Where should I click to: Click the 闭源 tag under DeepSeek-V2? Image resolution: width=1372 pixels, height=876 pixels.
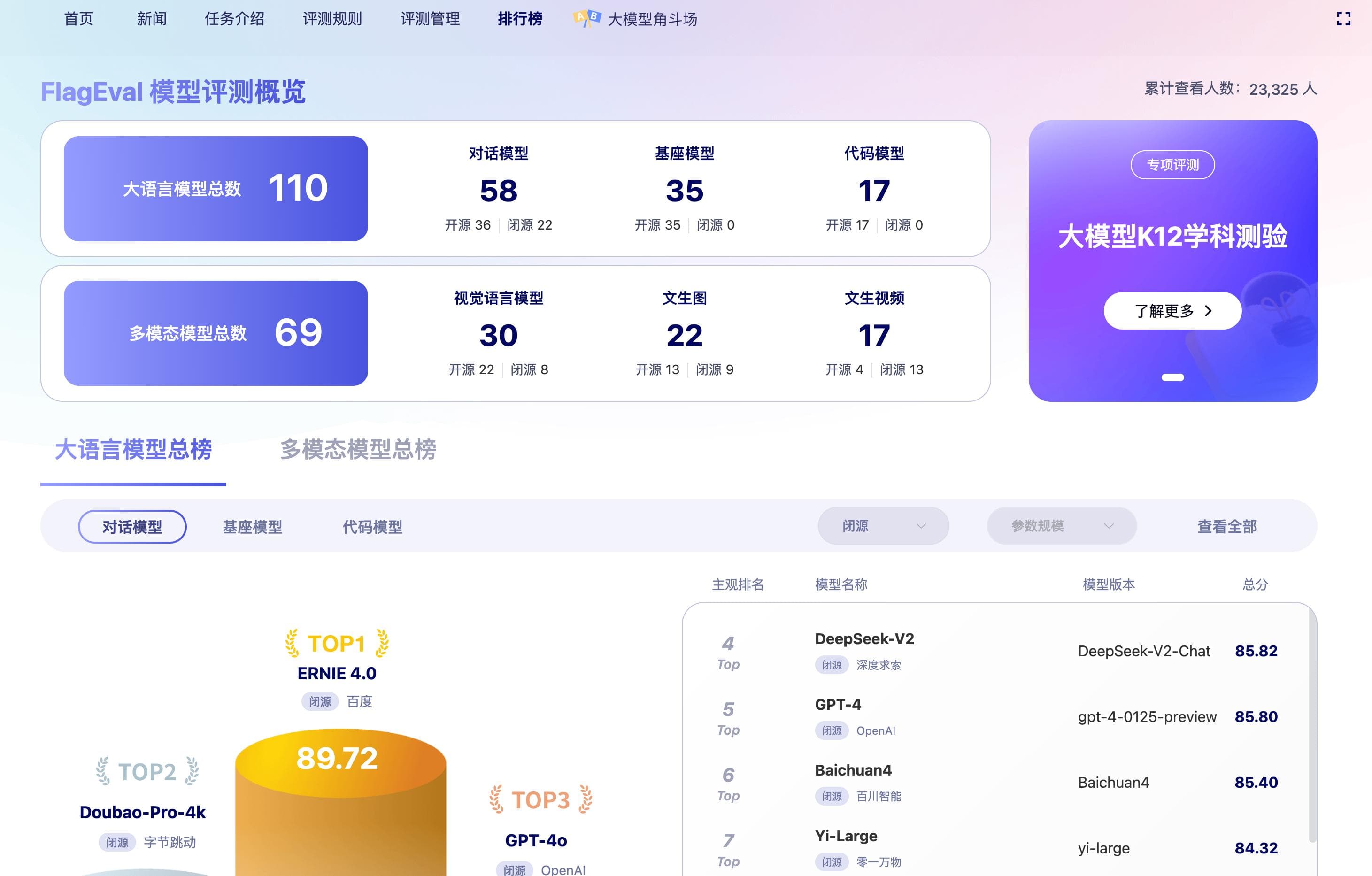[832, 665]
